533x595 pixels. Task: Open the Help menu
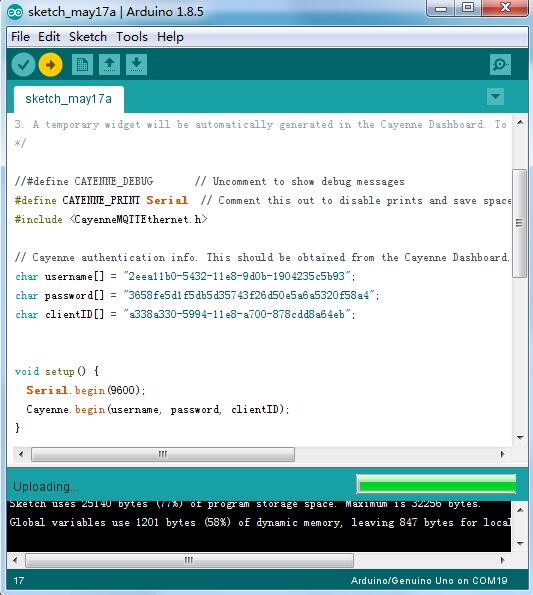click(170, 37)
